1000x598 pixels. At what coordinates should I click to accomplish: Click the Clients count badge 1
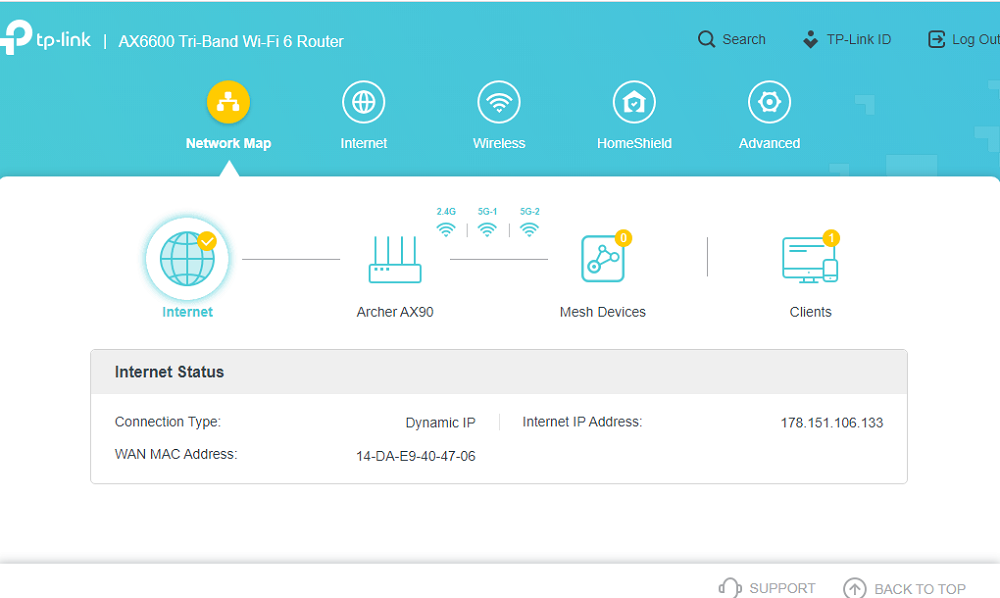(x=831, y=238)
